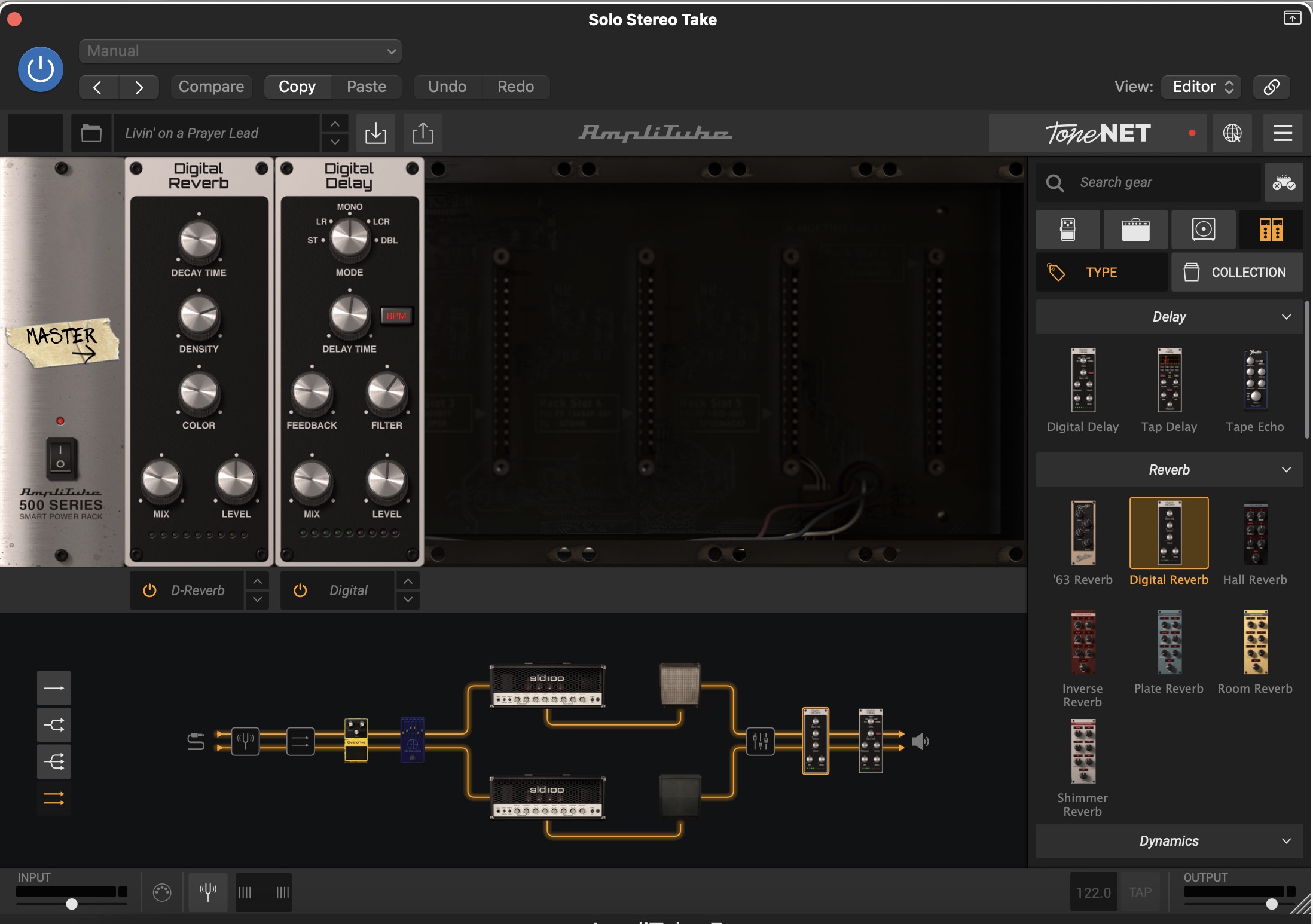Select the stomp pedal gear category

coord(1068,230)
